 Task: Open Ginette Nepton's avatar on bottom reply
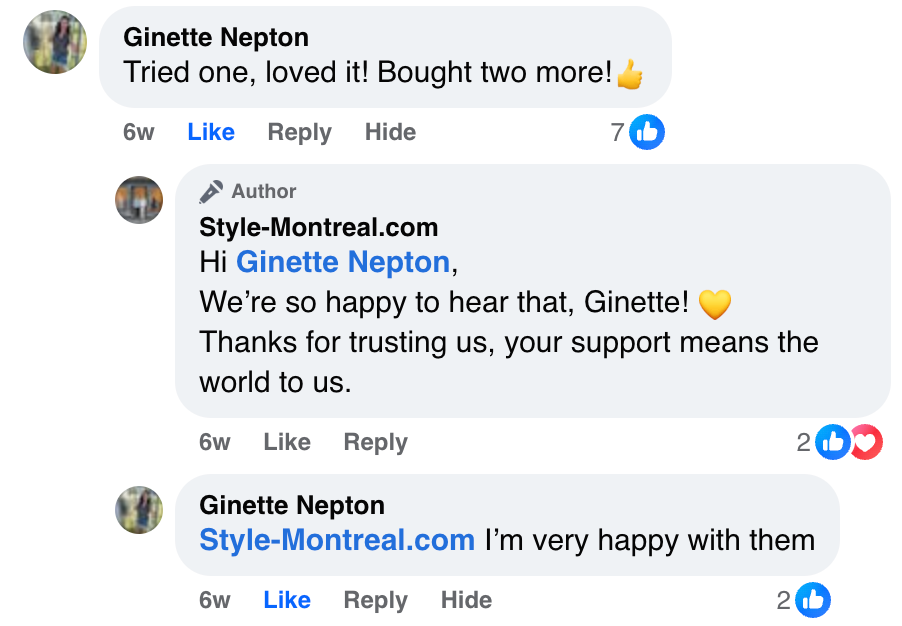(x=139, y=510)
